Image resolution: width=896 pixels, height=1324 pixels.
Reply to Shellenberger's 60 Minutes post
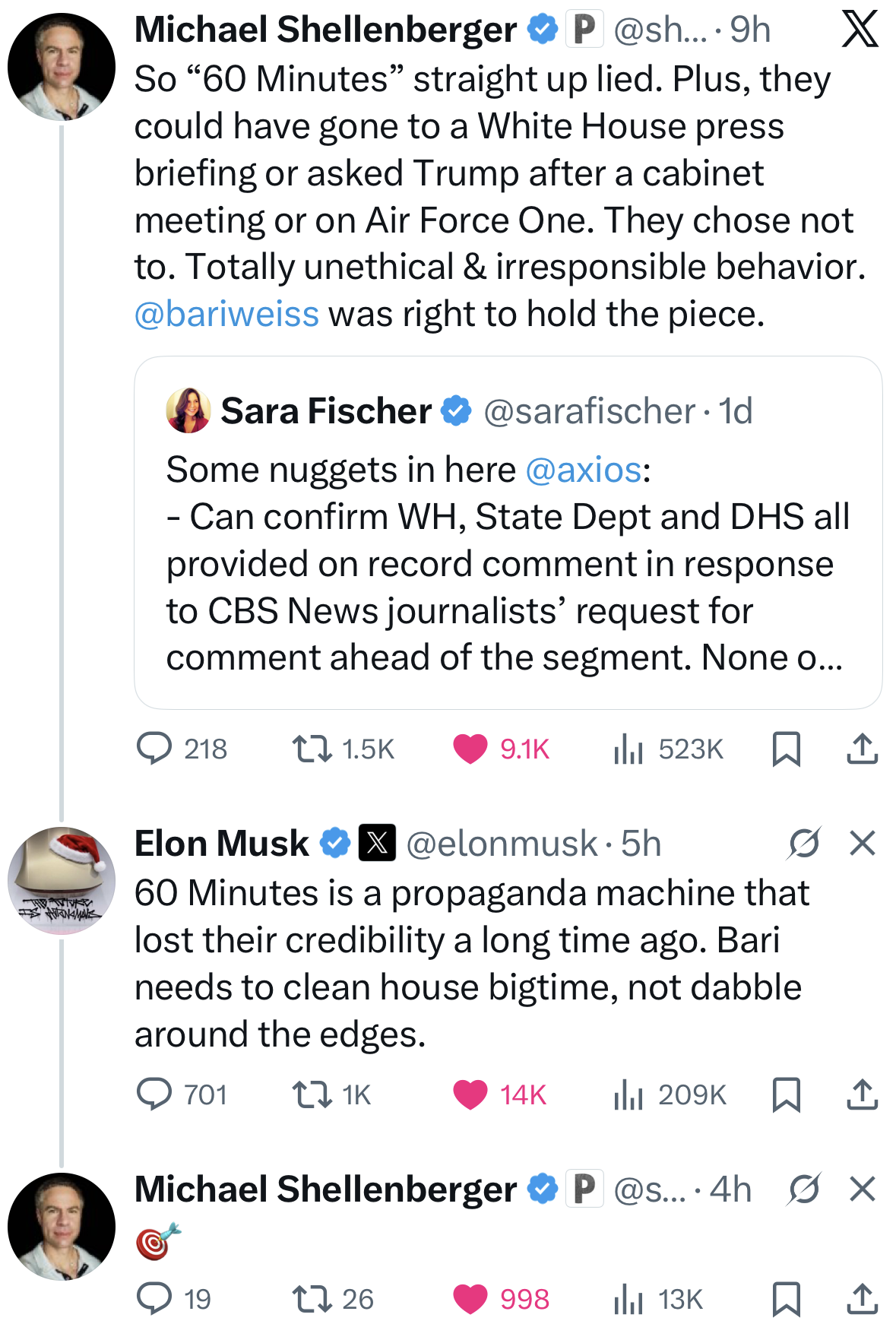click(154, 749)
